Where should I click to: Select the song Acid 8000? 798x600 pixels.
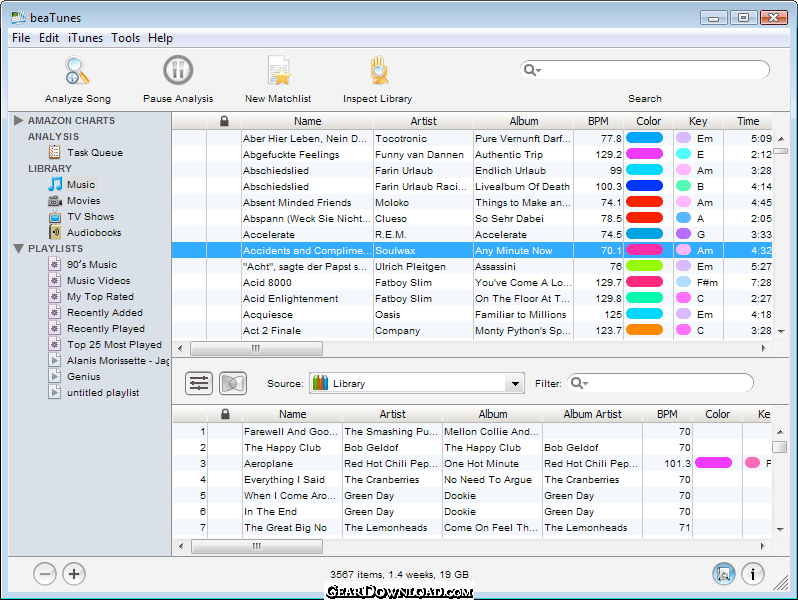click(x=472, y=282)
